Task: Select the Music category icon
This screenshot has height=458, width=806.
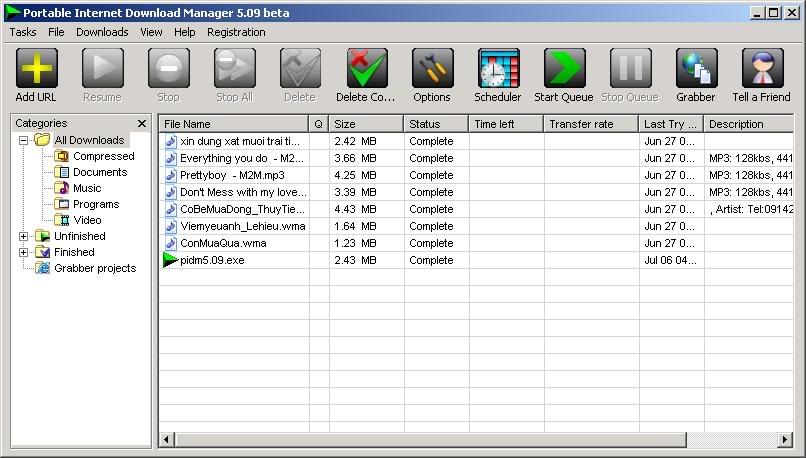Action: [x=62, y=188]
